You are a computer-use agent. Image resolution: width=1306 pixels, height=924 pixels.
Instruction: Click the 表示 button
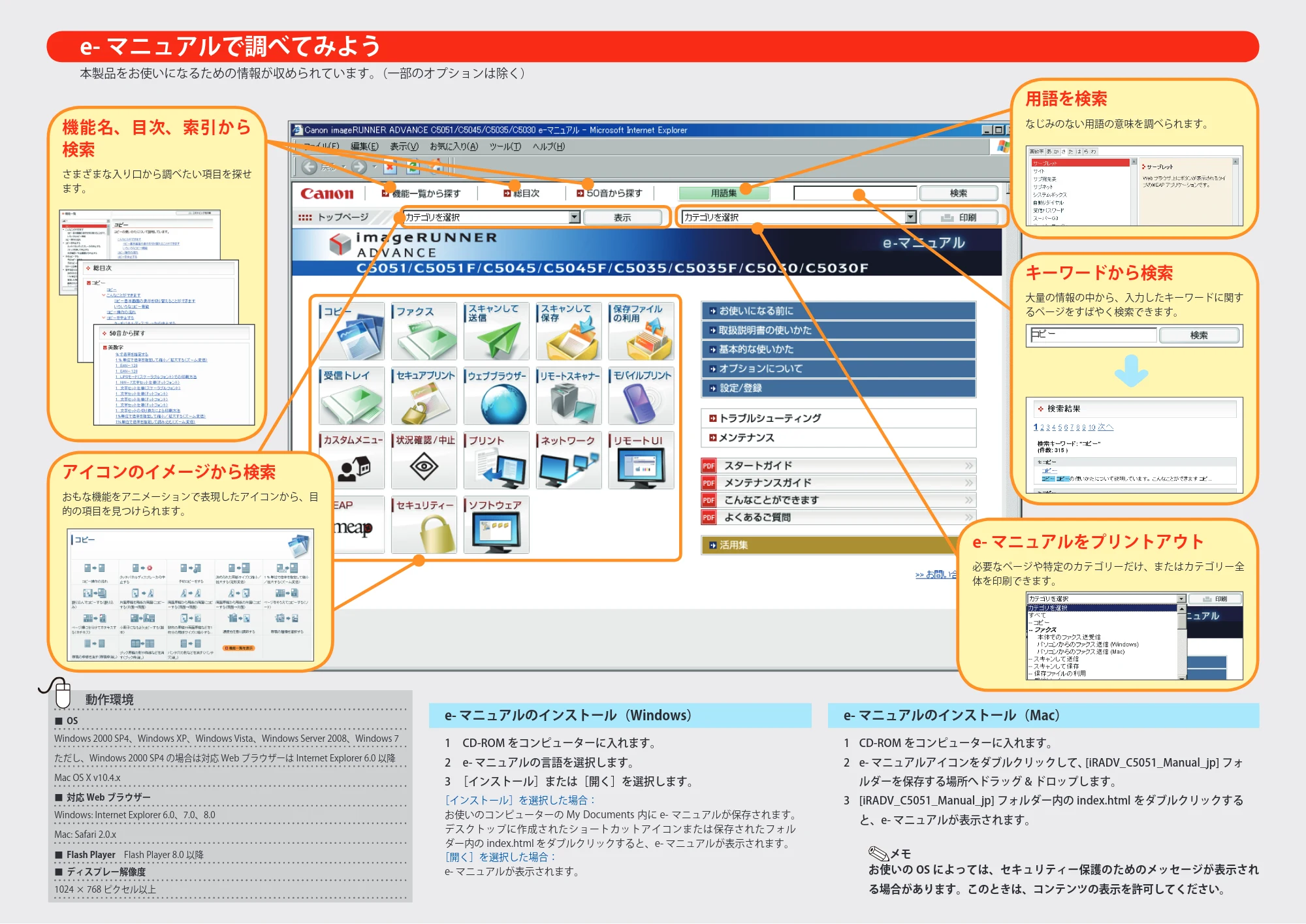click(622, 217)
